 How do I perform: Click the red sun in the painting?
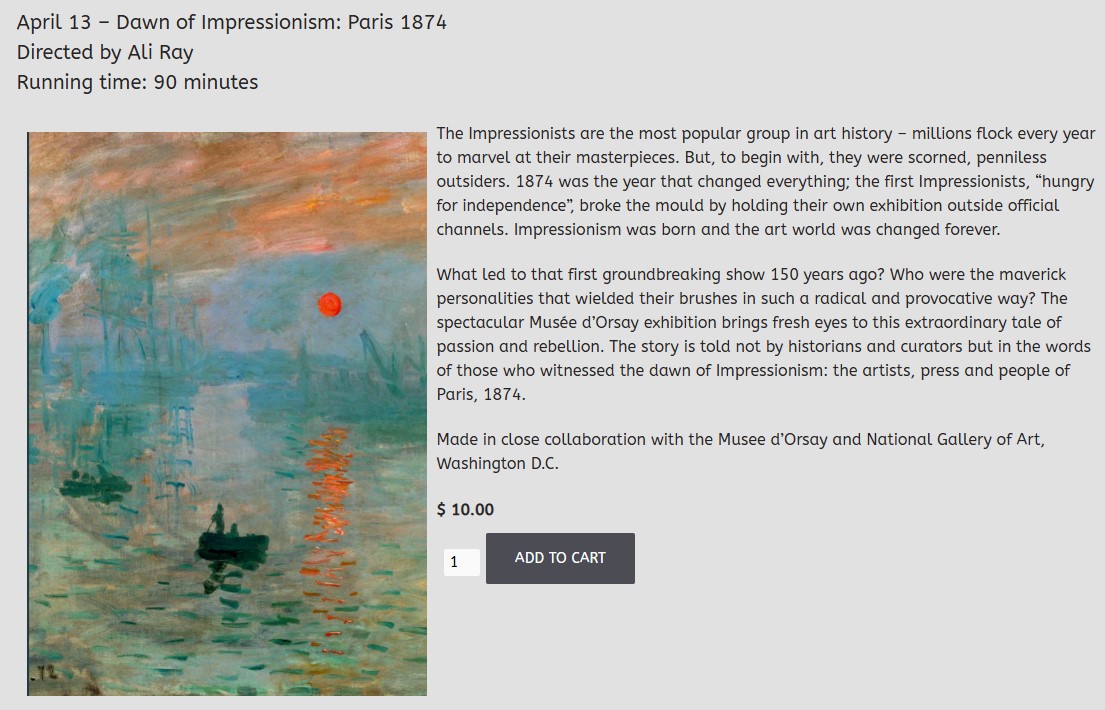click(330, 304)
